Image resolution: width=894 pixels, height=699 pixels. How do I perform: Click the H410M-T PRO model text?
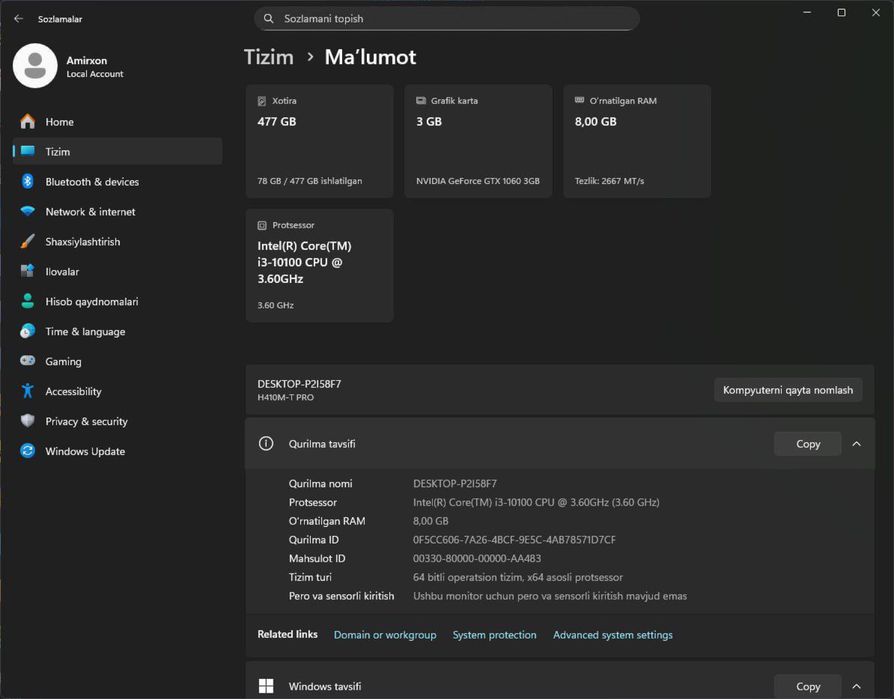(x=286, y=397)
